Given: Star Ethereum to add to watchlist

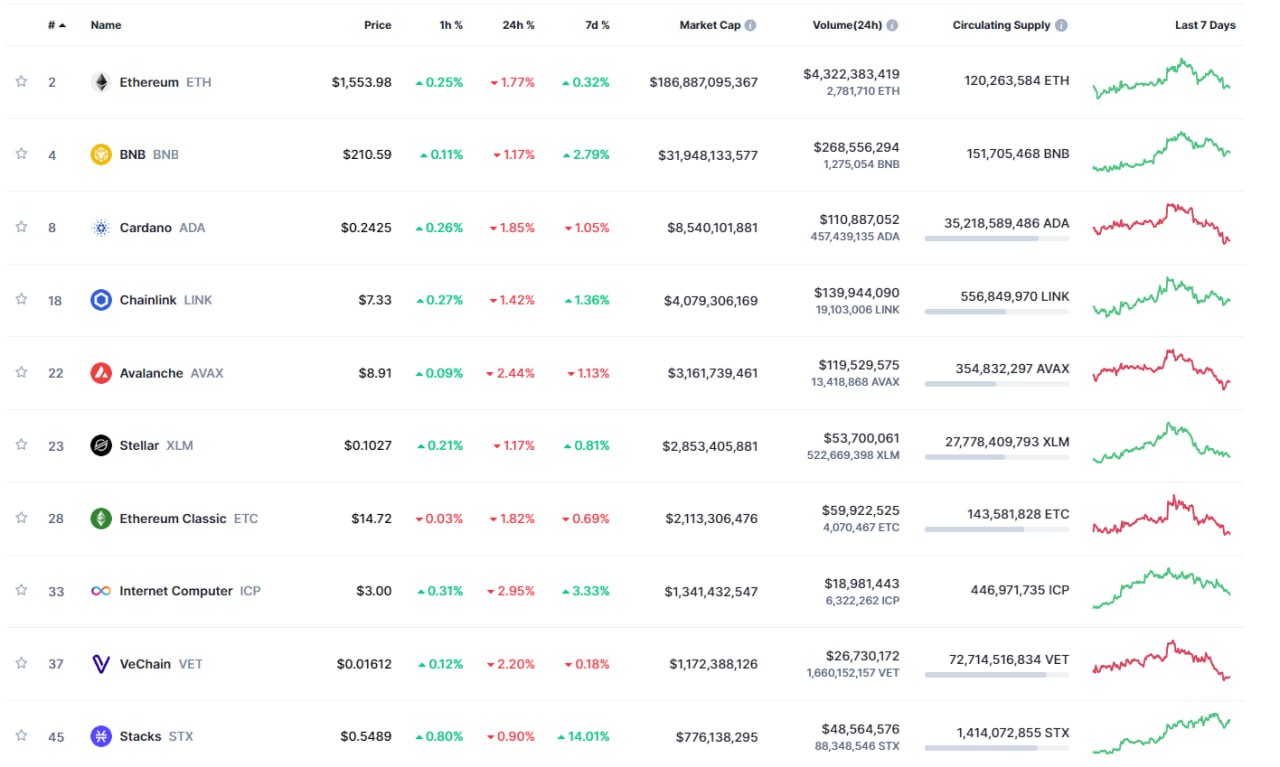Looking at the screenshot, I should coord(21,82).
